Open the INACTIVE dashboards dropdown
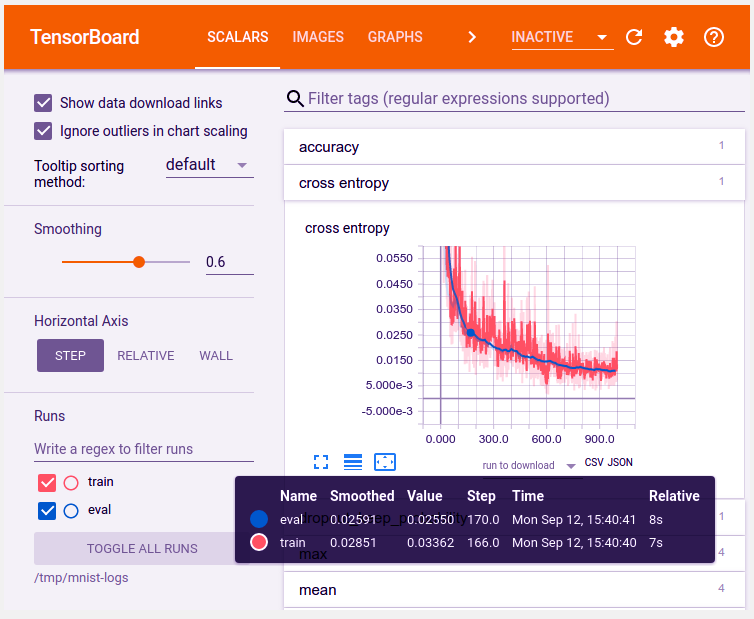Viewport: 754px width, 619px height. pos(561,37)
